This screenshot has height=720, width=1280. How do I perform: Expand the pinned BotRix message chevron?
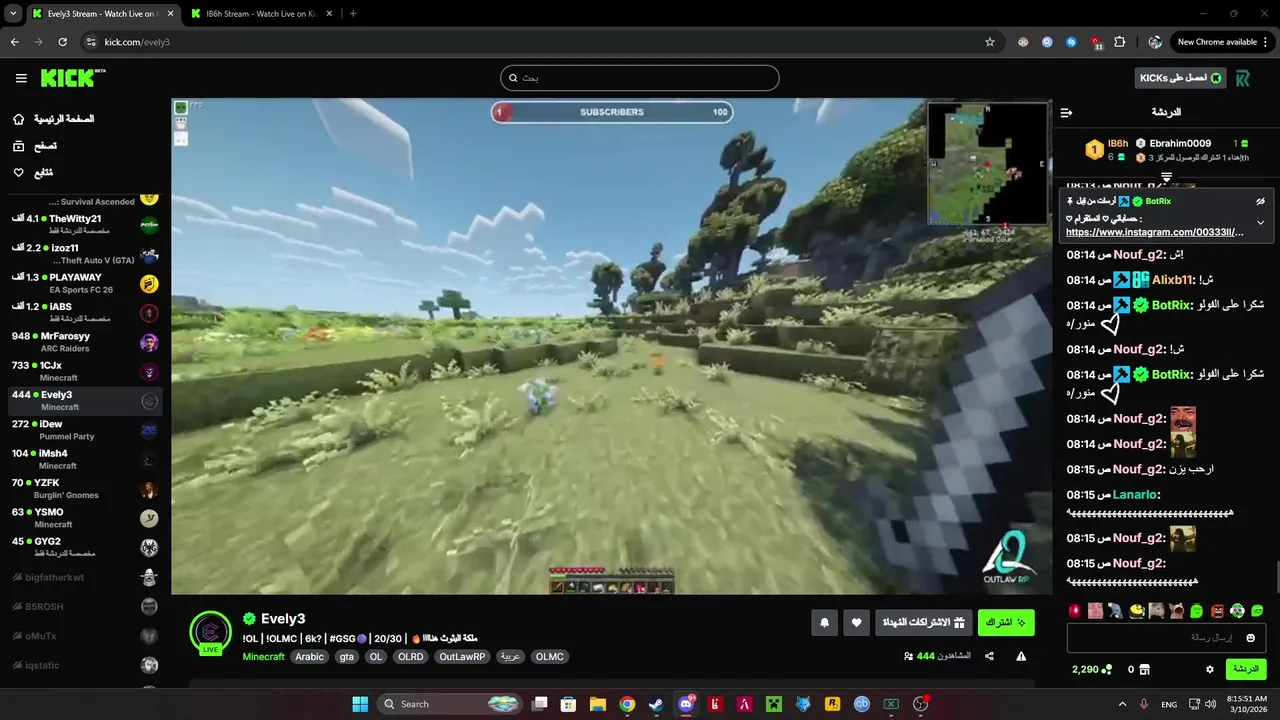1260,222
